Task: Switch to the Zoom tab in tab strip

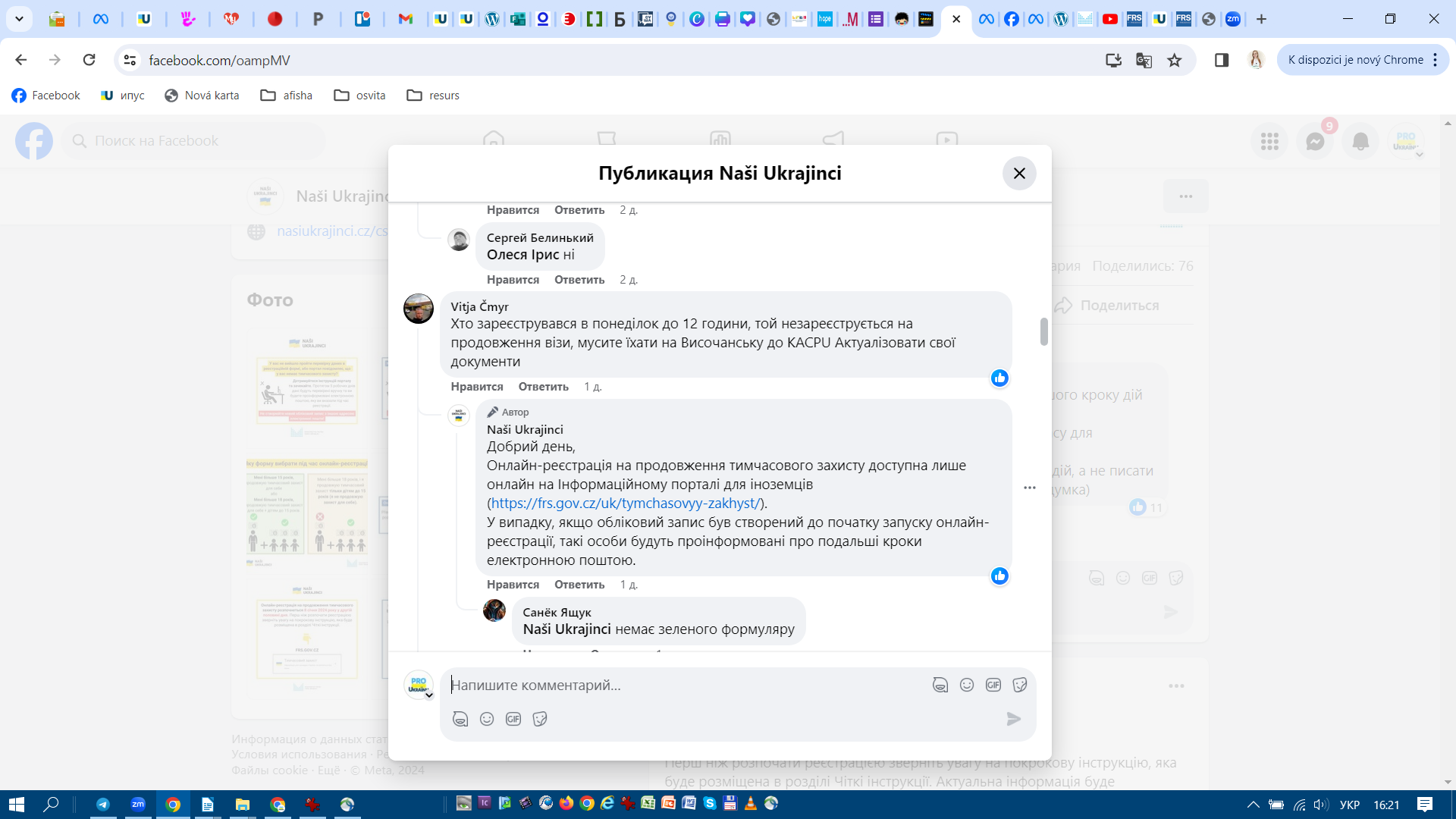Action: coord(1233,19)
